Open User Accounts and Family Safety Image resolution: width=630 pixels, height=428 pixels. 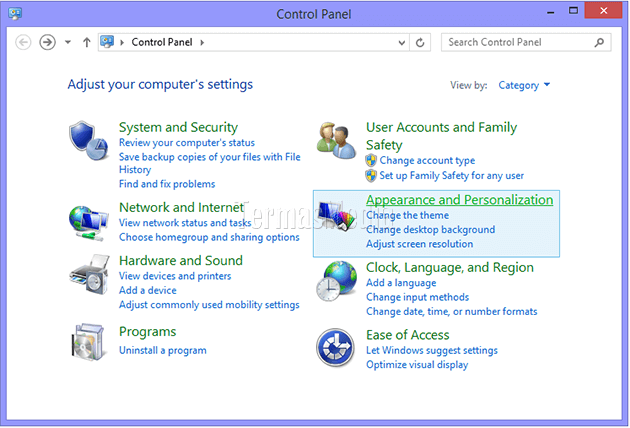coord(441,136)
